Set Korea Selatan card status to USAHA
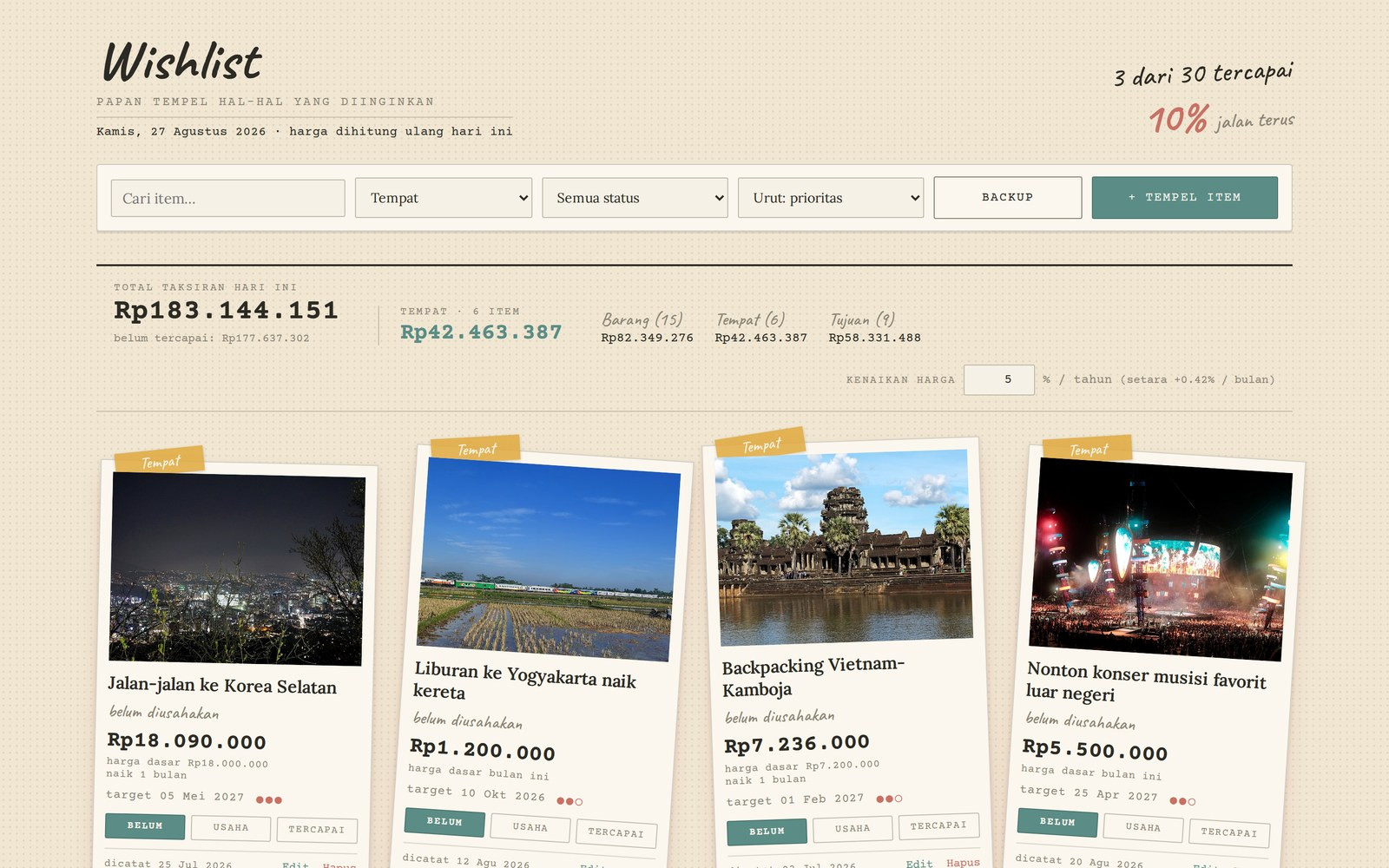 [231, 828]
